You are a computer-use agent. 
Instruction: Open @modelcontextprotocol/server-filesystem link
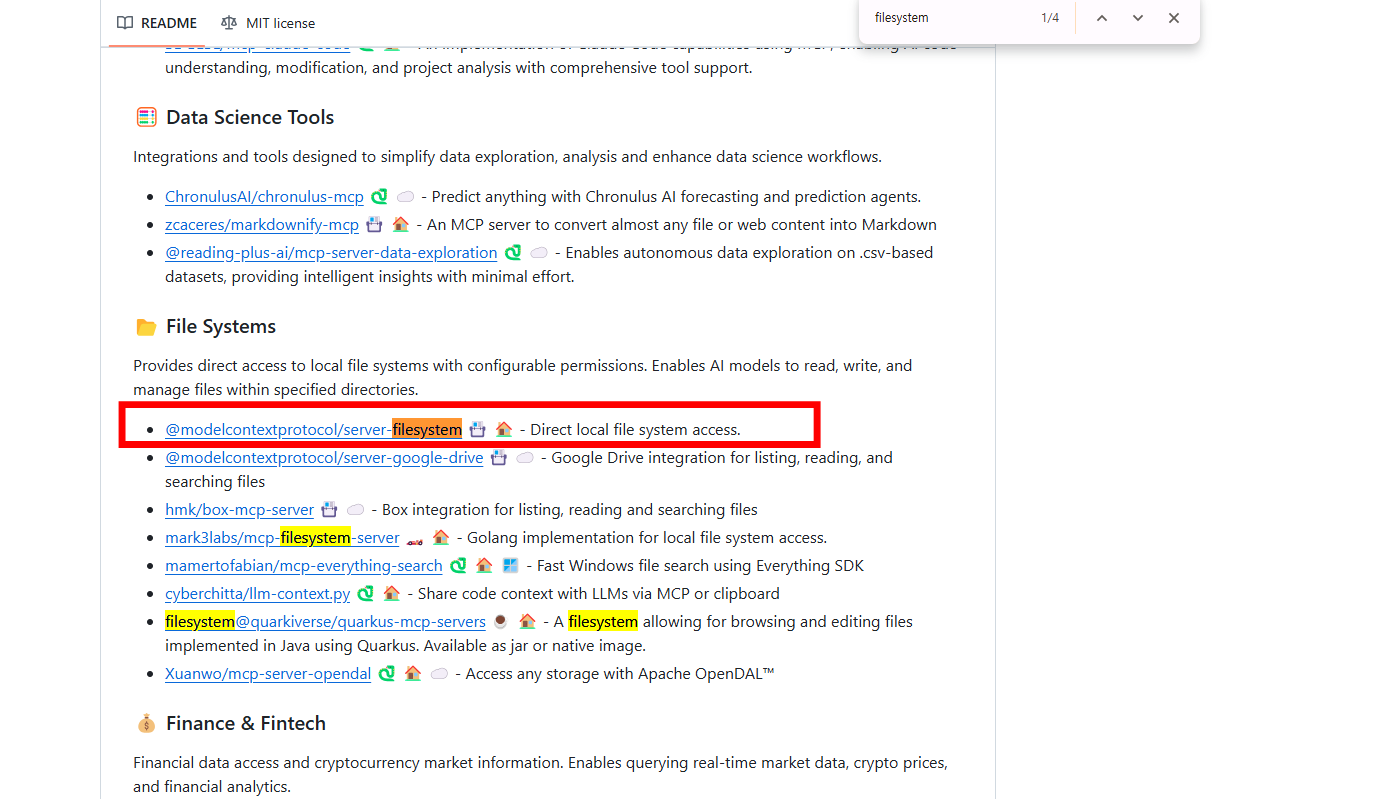(313, 430)
